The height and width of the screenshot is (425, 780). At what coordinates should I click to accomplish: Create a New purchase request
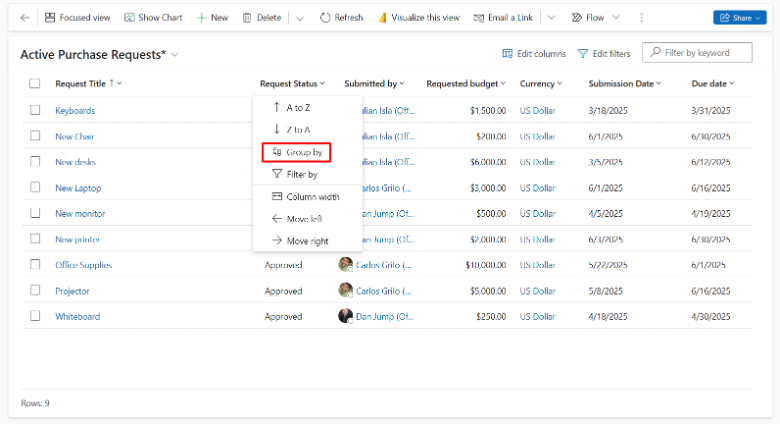pos(212,18)
